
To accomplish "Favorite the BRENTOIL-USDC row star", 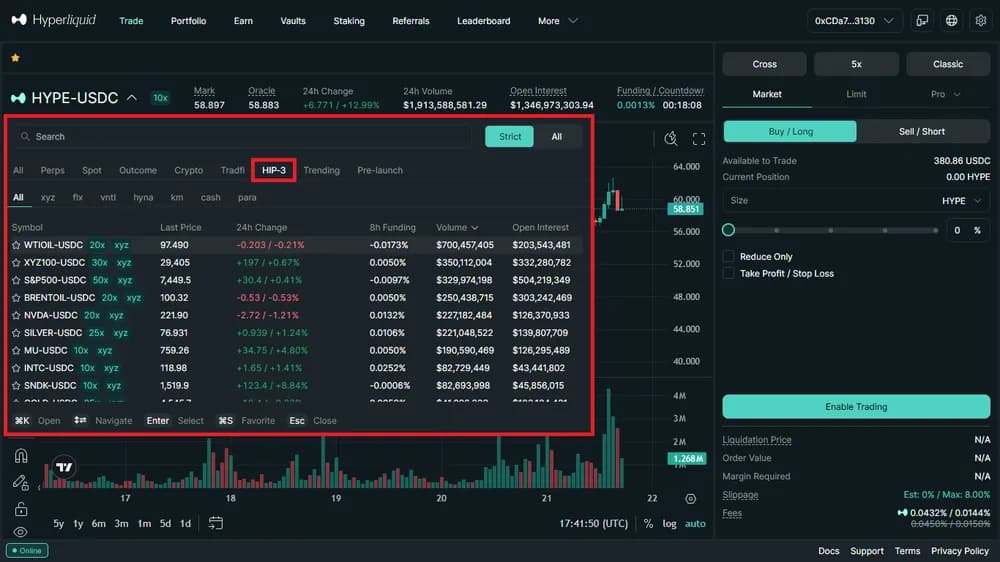I will pyautogui.click(x=16, y=298).
